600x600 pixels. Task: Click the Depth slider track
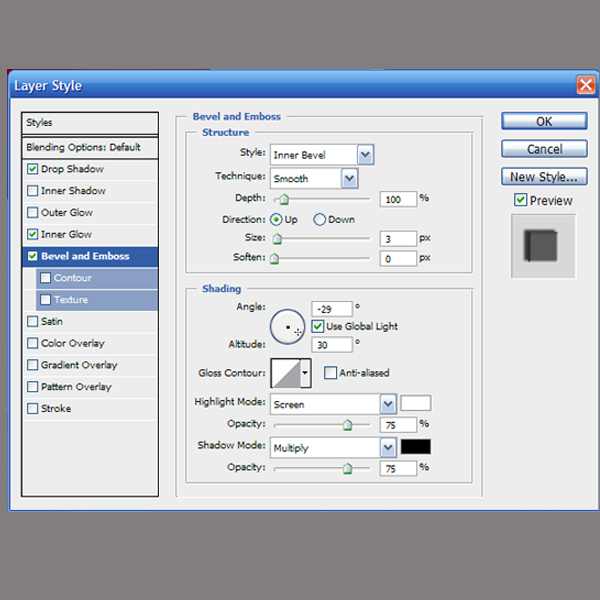pyautogui.click(x=320, y=200)
